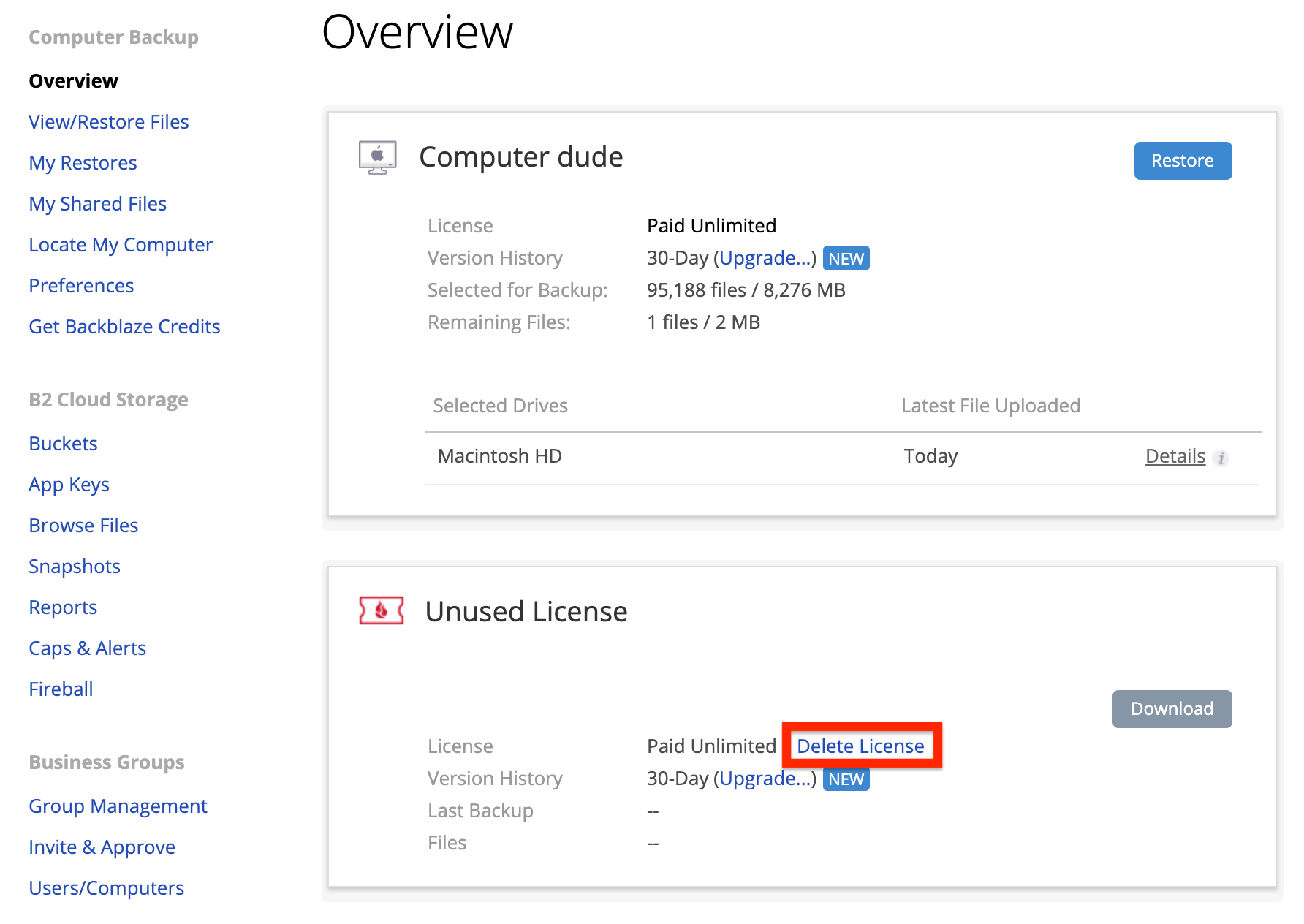Select Locate My Computer

[x=121, y=245]
